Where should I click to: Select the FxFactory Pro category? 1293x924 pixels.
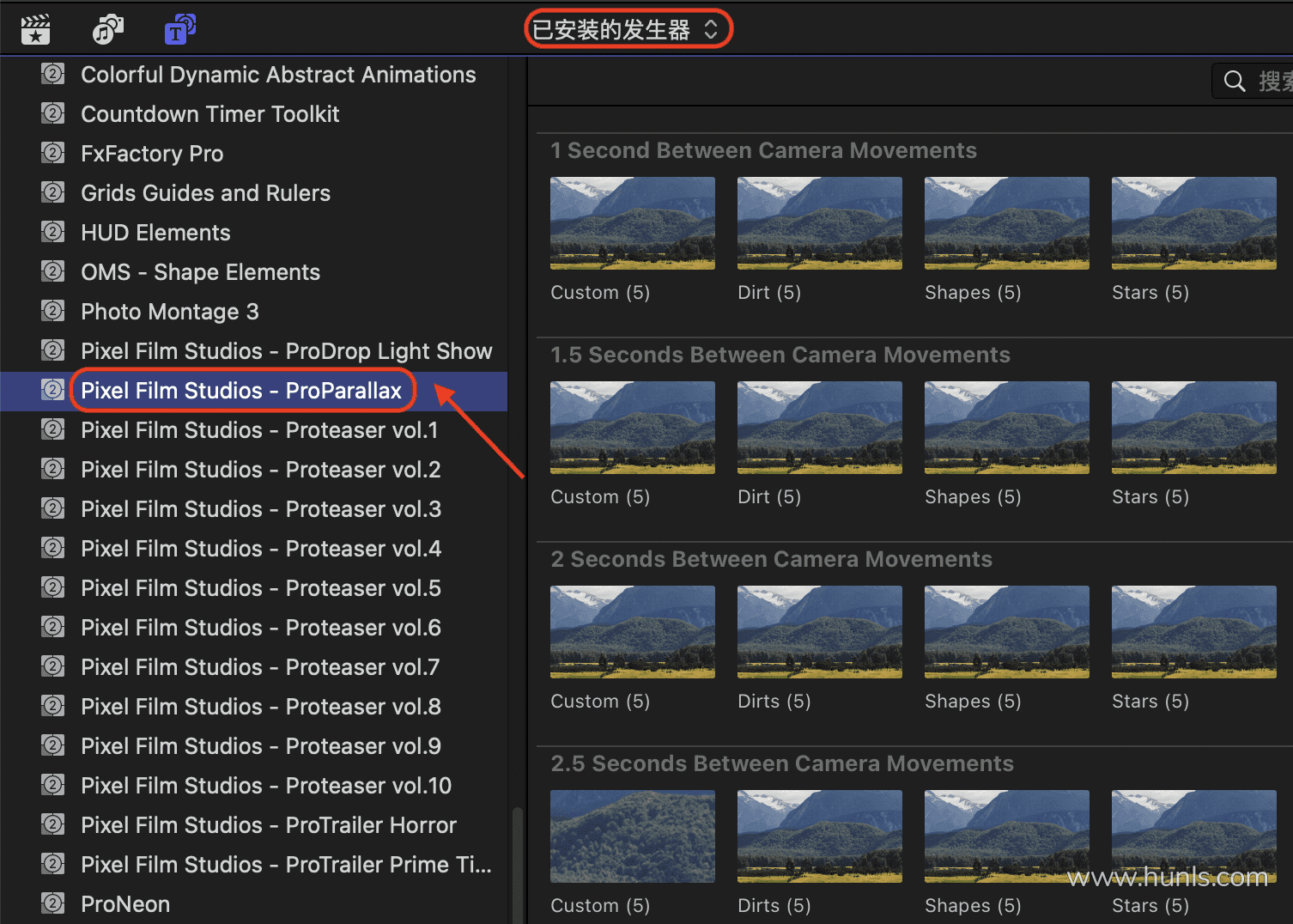pos(254,154)
